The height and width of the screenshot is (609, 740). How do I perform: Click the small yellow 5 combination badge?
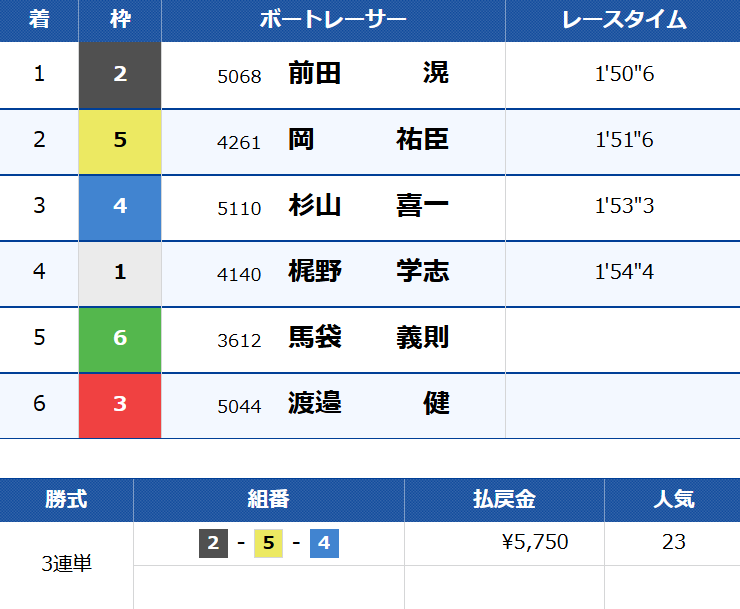coord(268,544)
